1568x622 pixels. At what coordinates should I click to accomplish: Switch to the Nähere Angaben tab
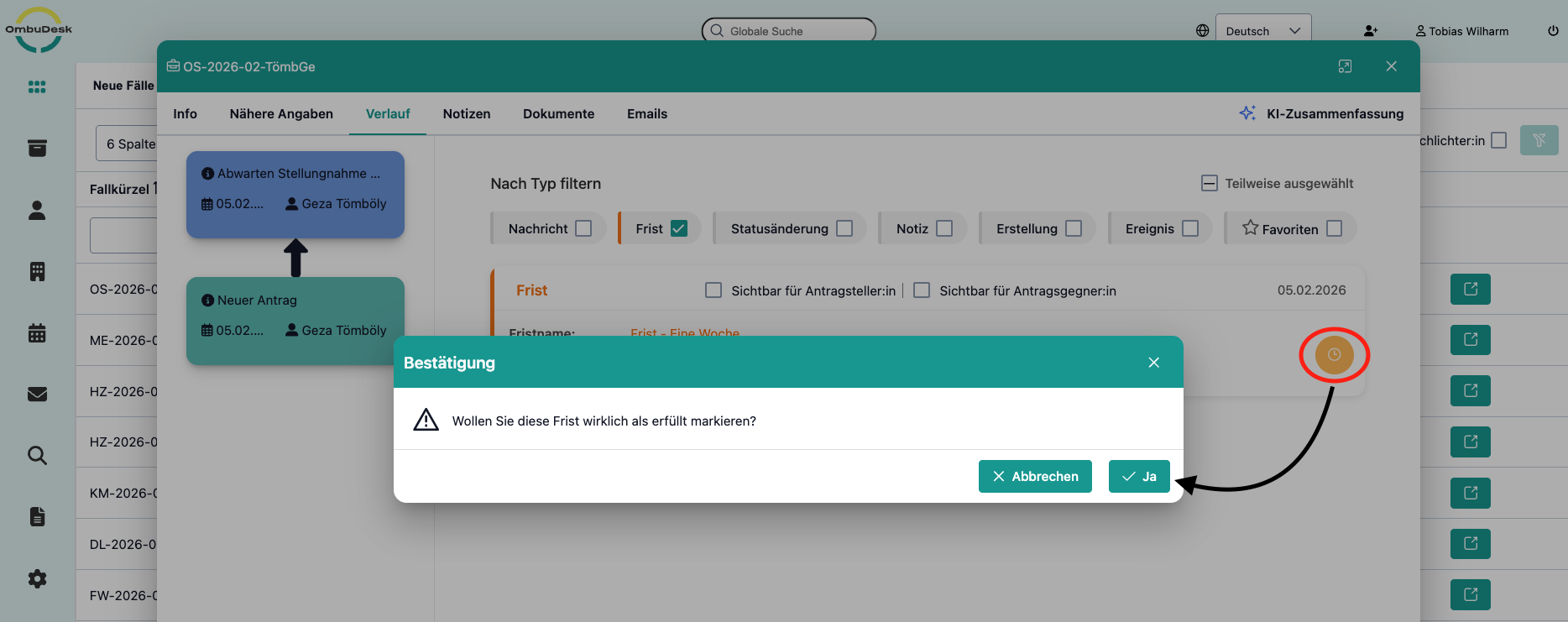click(281, 114)
